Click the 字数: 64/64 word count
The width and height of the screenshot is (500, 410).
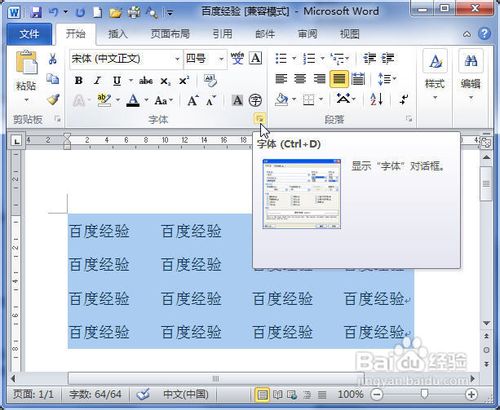tap(95, 395)
